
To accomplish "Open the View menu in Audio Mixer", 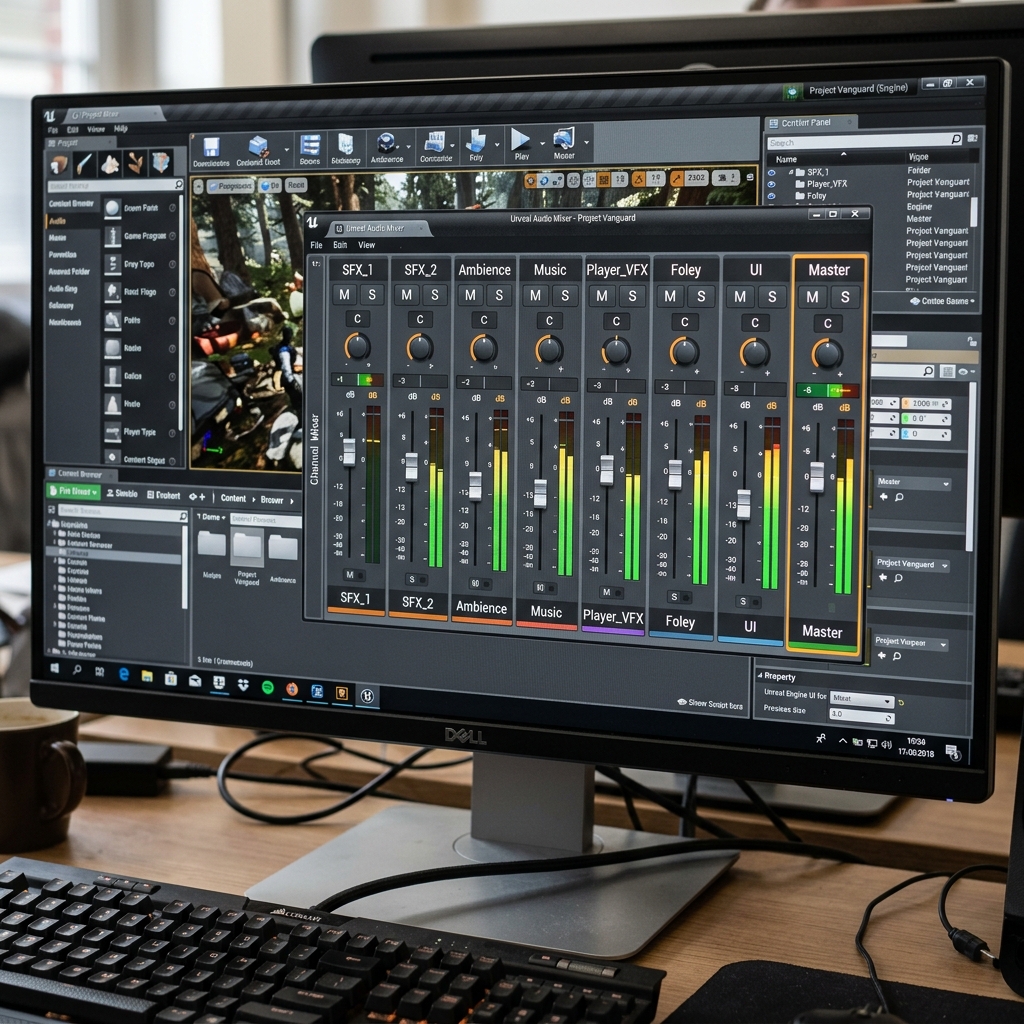I will pos(366,245).
